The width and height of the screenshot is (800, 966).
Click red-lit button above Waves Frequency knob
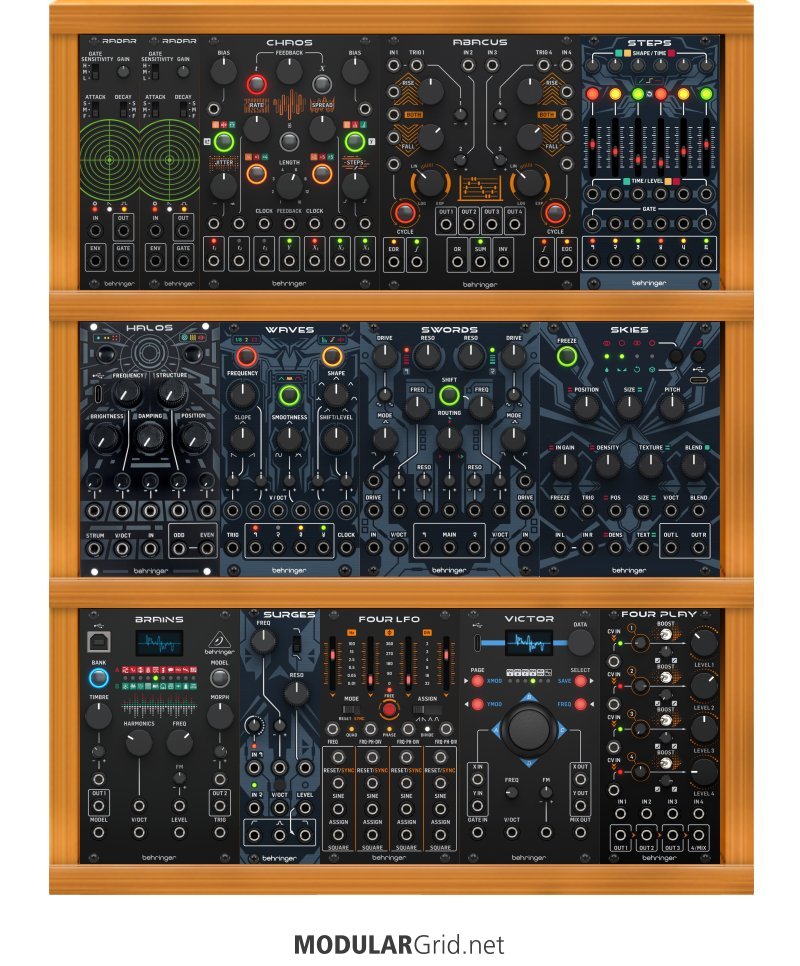[246, 356]
